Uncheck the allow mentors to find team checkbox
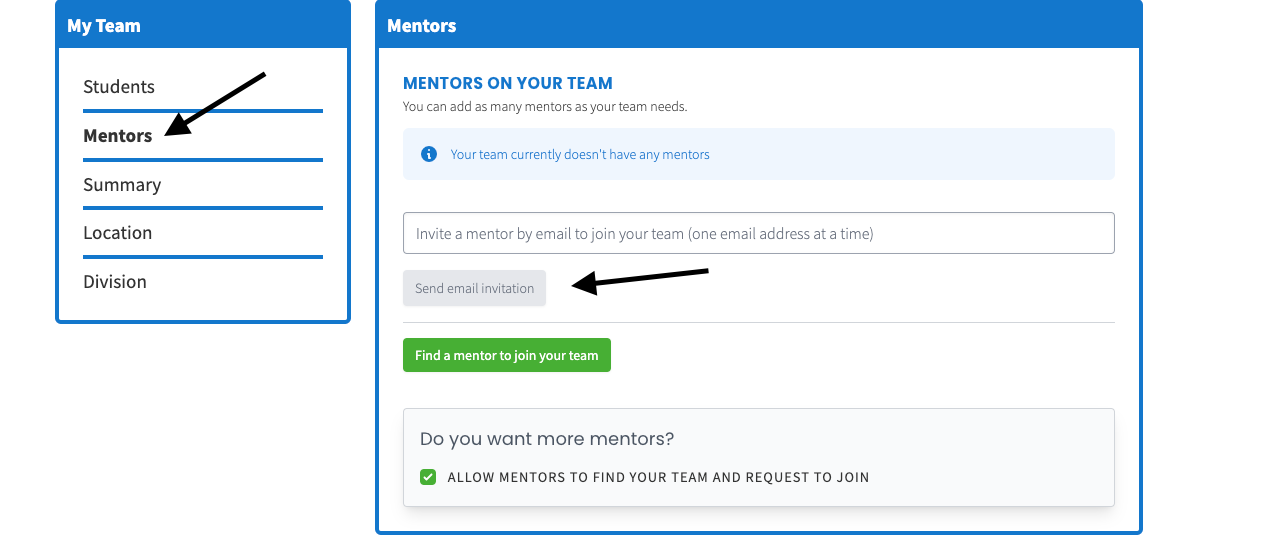The width and height of the screenshot is (1282, 548). (x=428, y=477)
